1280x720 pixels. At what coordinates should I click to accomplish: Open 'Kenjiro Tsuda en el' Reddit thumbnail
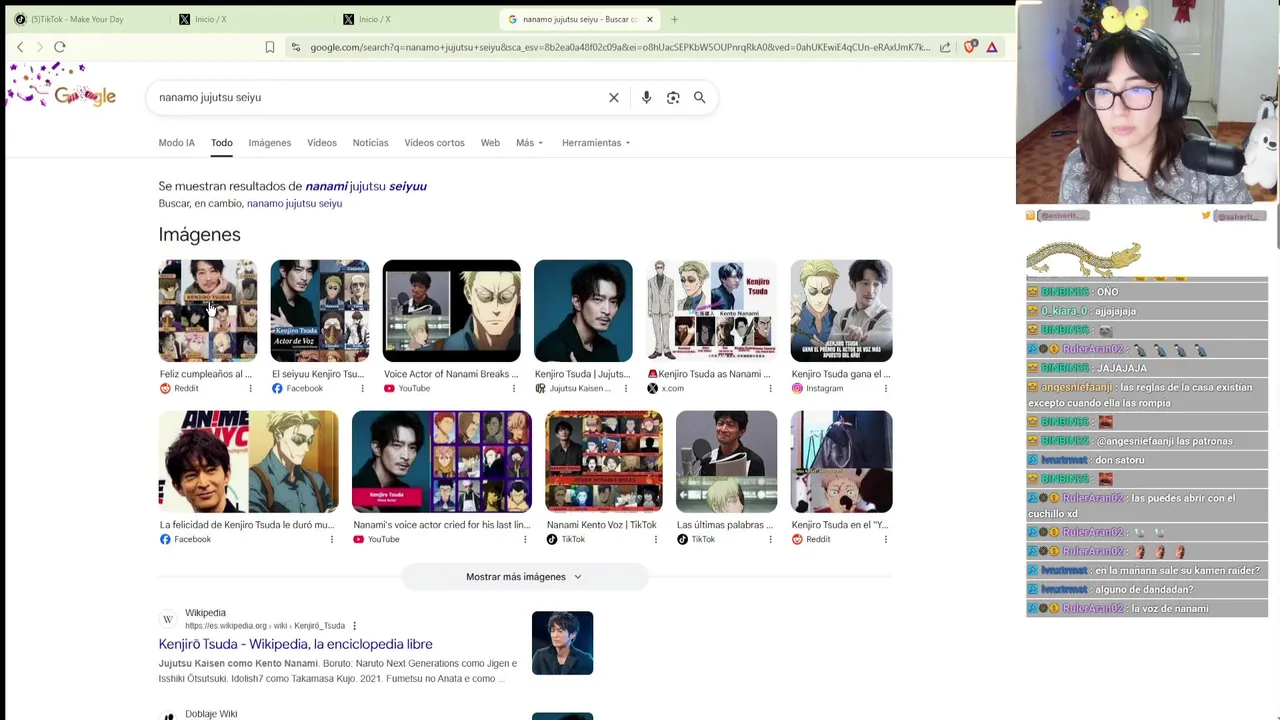pos(841,462)
